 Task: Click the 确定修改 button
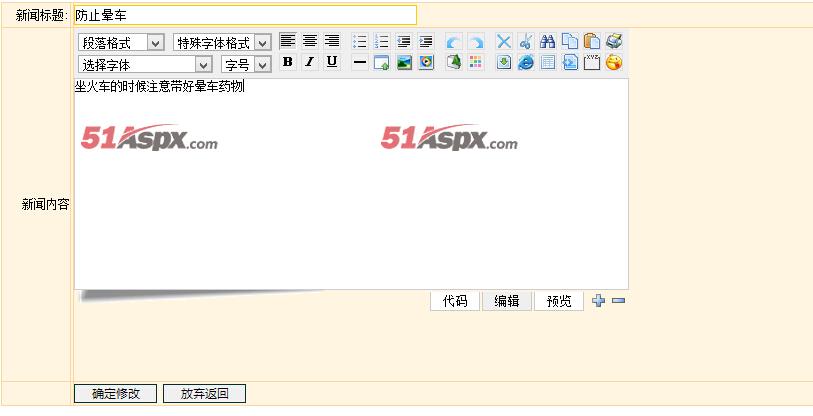click(x=115, y=394)
